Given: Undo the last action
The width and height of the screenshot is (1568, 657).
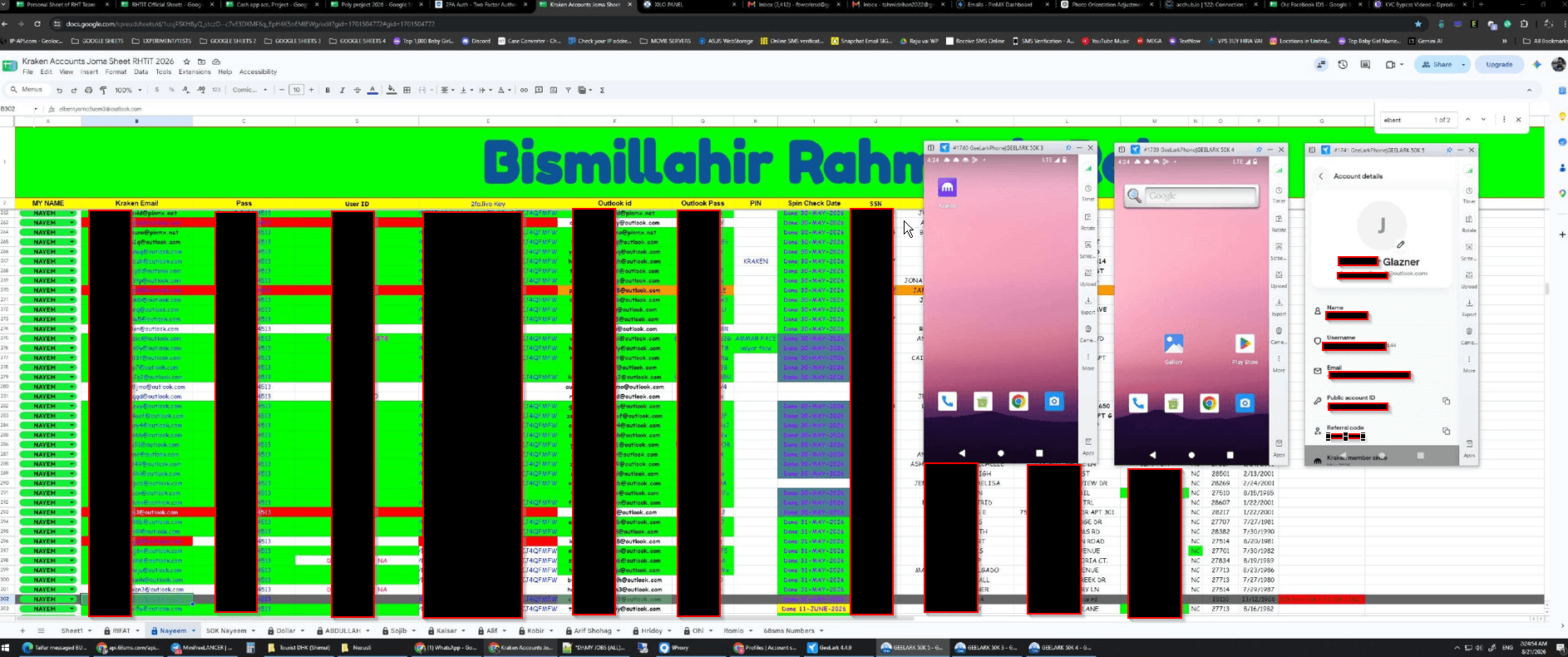Looking at the screenshot, I should coord(59,90).
